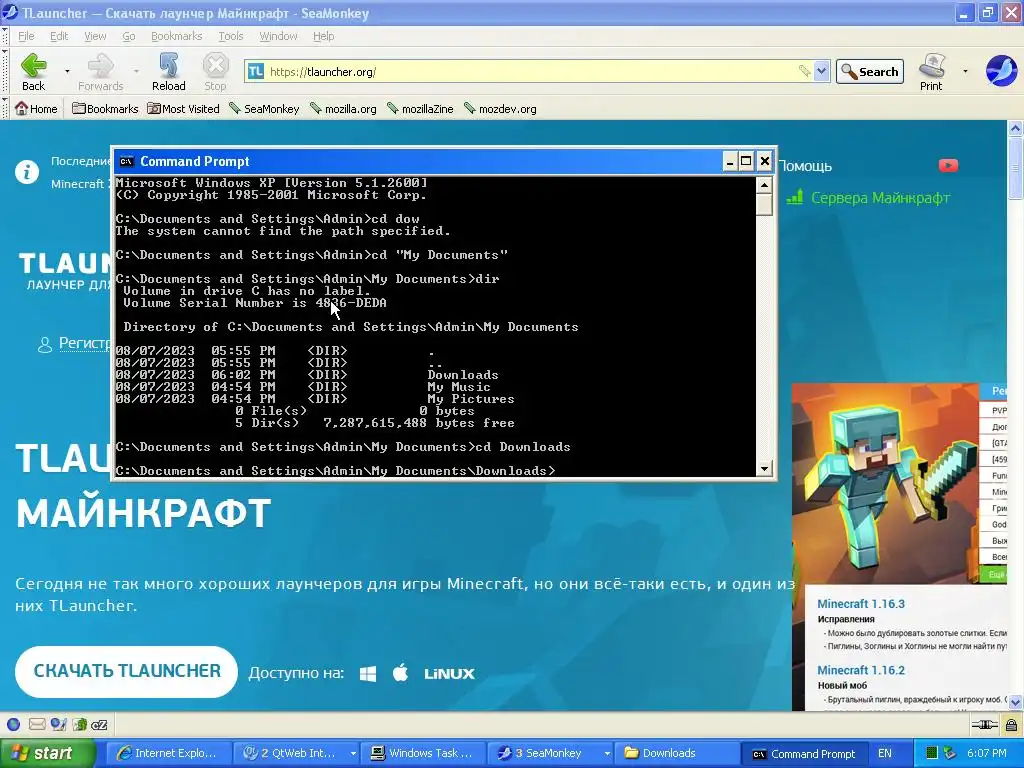
Task: Open the Help menu
Action: pos(323,36)
